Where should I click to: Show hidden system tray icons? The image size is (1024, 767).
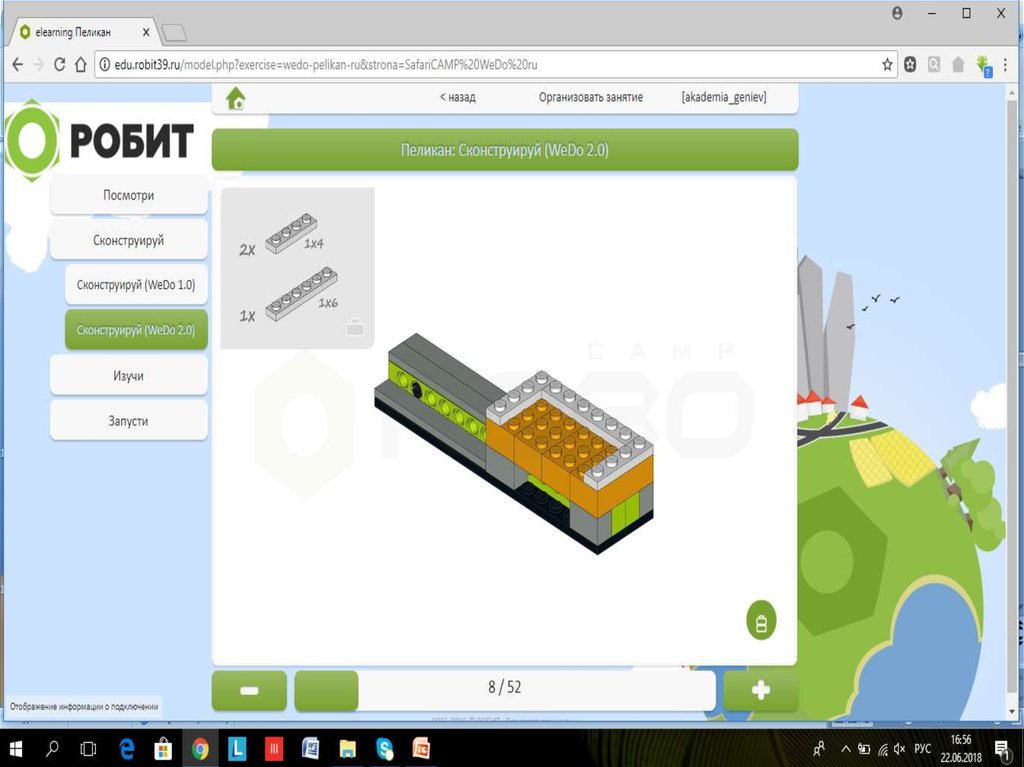[845, 748]
